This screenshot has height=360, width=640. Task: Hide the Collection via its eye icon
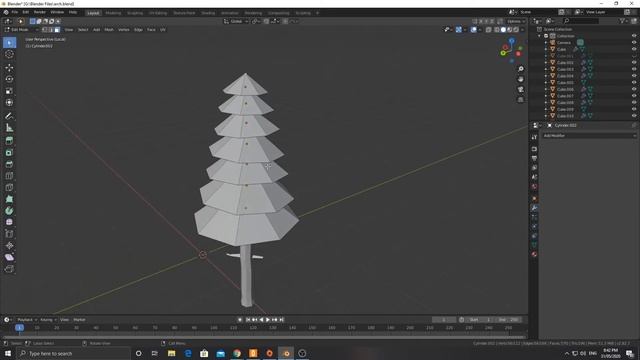click(x=634, y=36)
